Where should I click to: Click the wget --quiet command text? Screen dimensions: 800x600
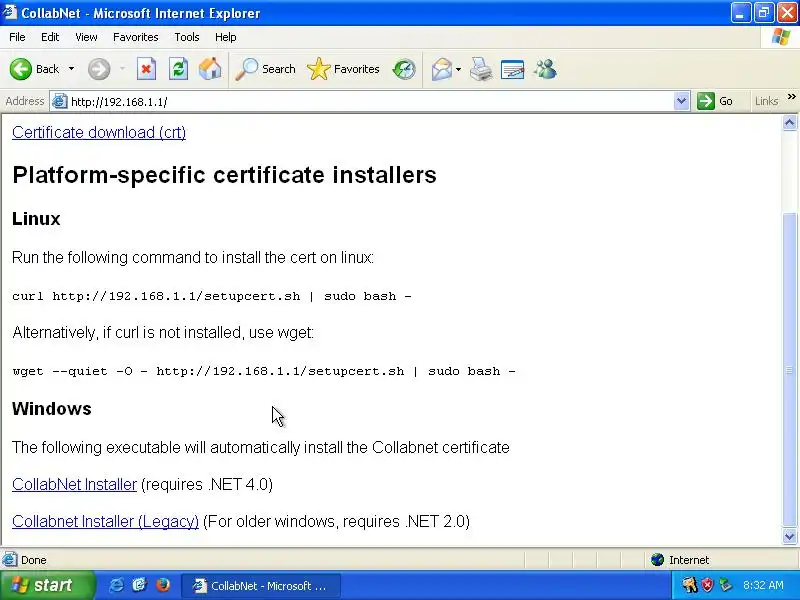264,371
